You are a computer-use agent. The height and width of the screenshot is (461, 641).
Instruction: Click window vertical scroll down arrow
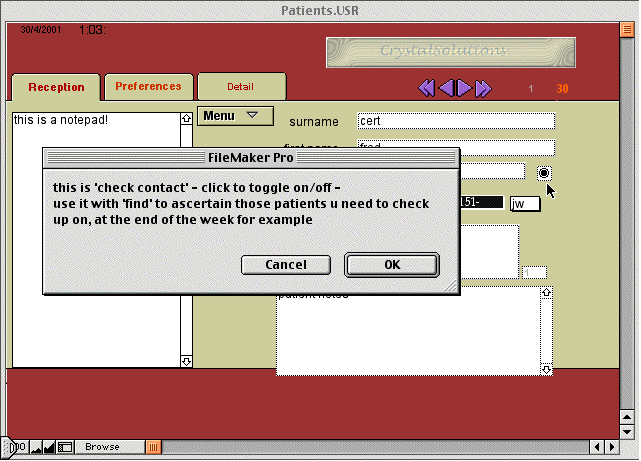(627, 432)
